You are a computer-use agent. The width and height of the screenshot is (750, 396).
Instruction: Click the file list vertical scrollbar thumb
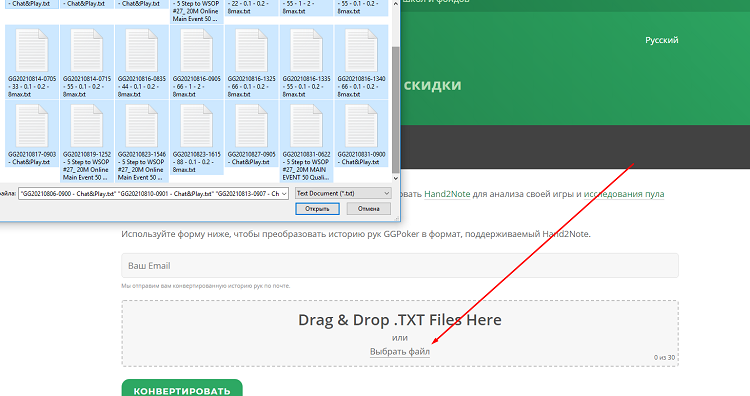point(396,110)
